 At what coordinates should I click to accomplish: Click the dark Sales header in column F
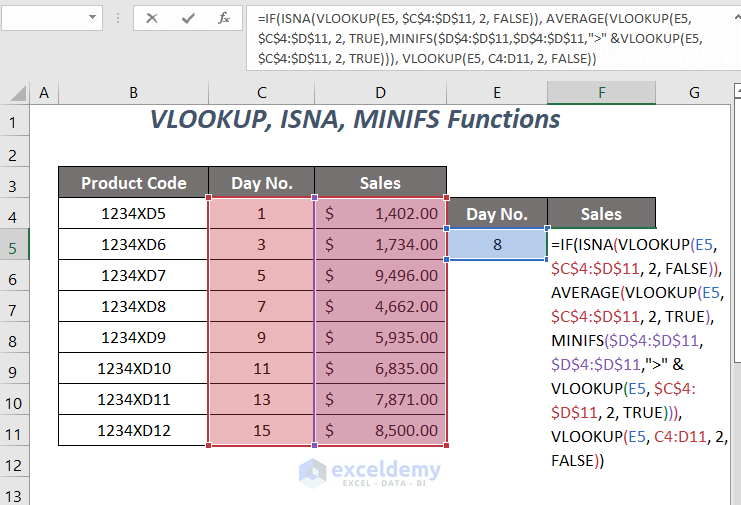(601, 213)
